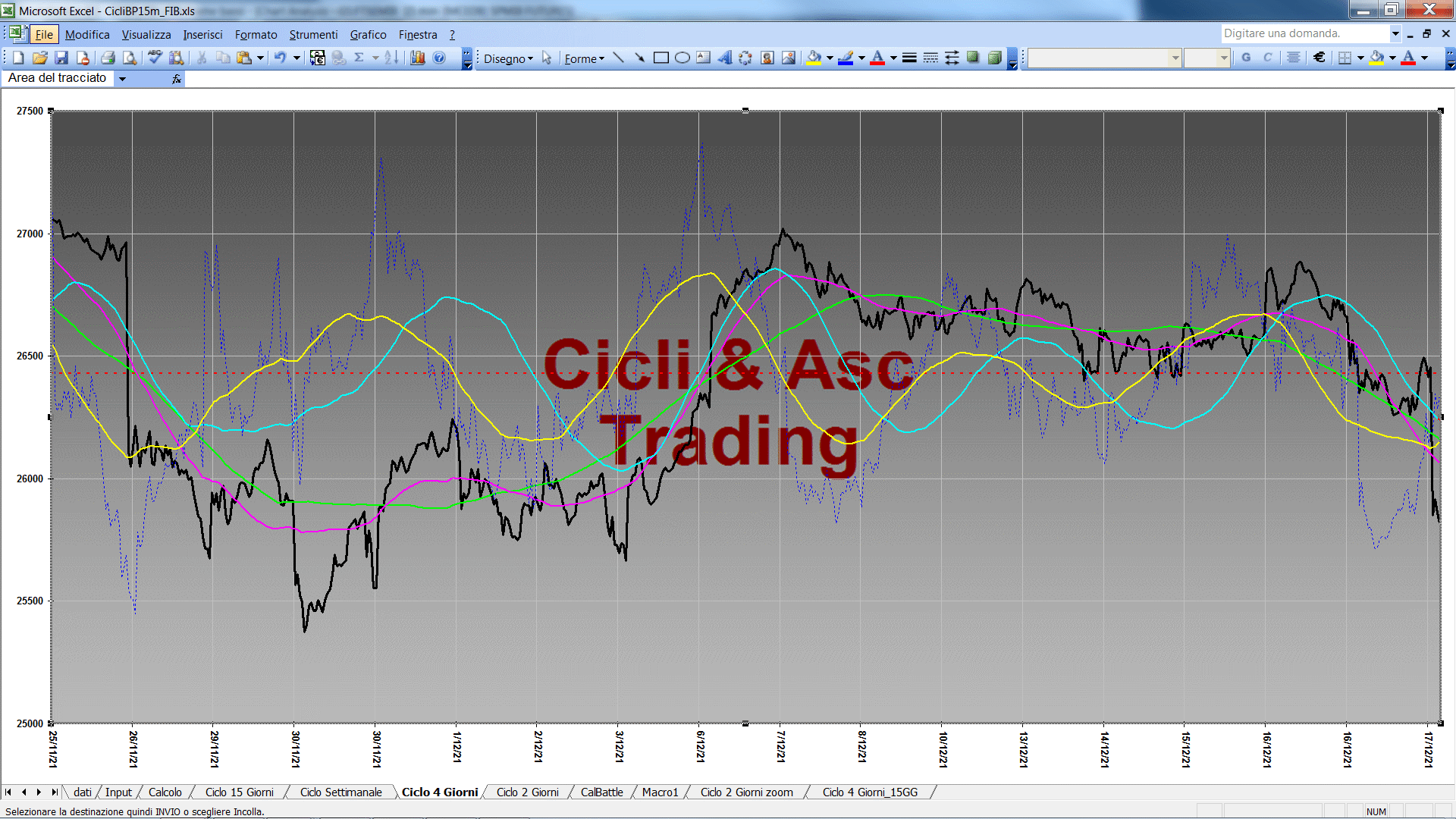Apply red formatting Font Color
Image resolution: width=1456 pixels, height=819 pixels.
coord(1408,58)
